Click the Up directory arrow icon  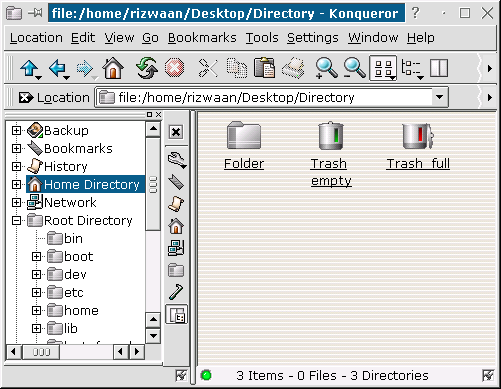tap(30, 69)
